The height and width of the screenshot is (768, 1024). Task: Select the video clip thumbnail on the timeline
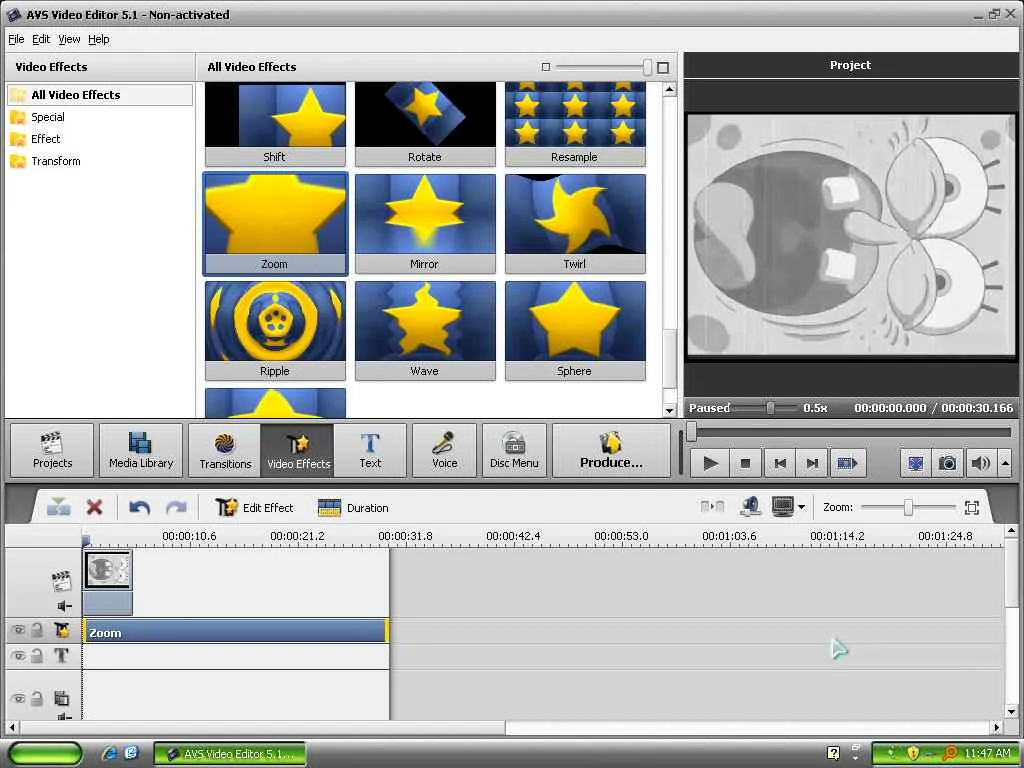click(x=108, y=569)
